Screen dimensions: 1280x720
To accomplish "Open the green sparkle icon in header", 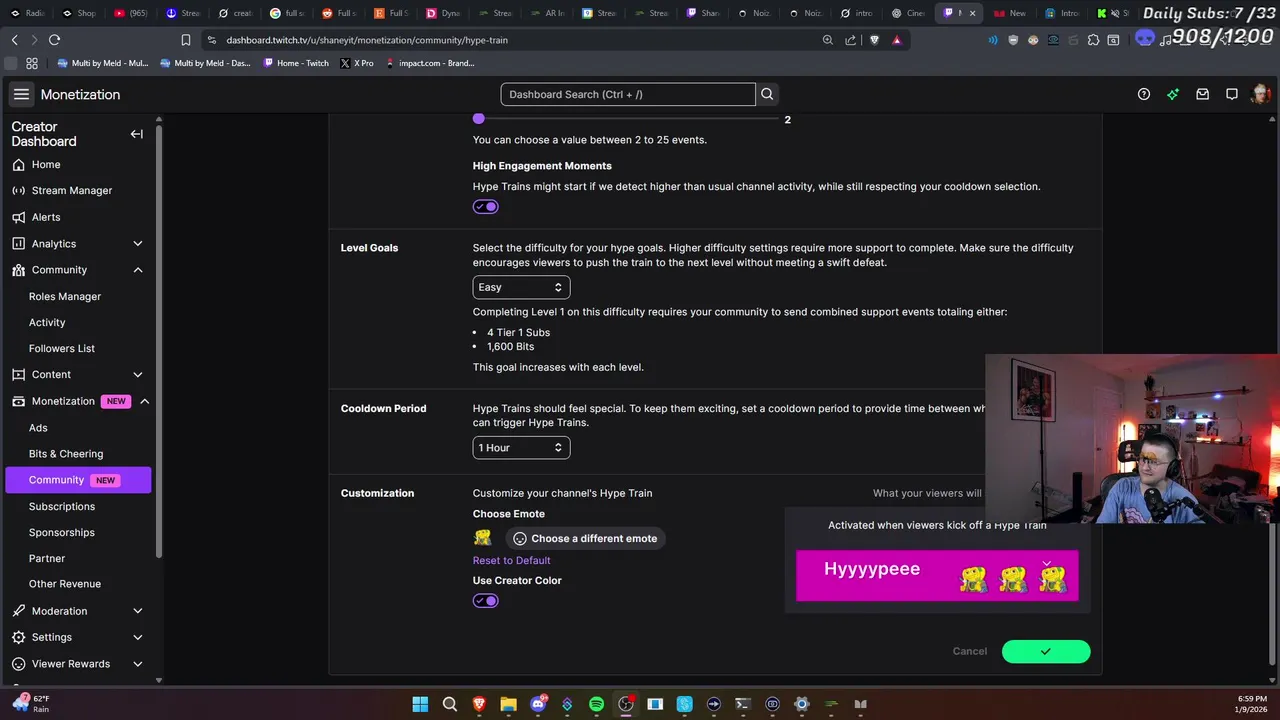I will [x=1173, y=94].
